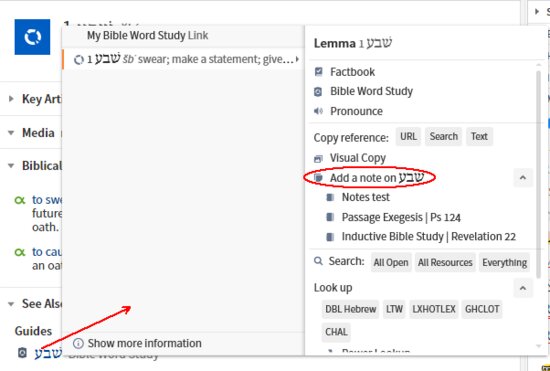Screen dimensions: 550x371
Task: Click Add a note on שבע
Action: (377, 178)
